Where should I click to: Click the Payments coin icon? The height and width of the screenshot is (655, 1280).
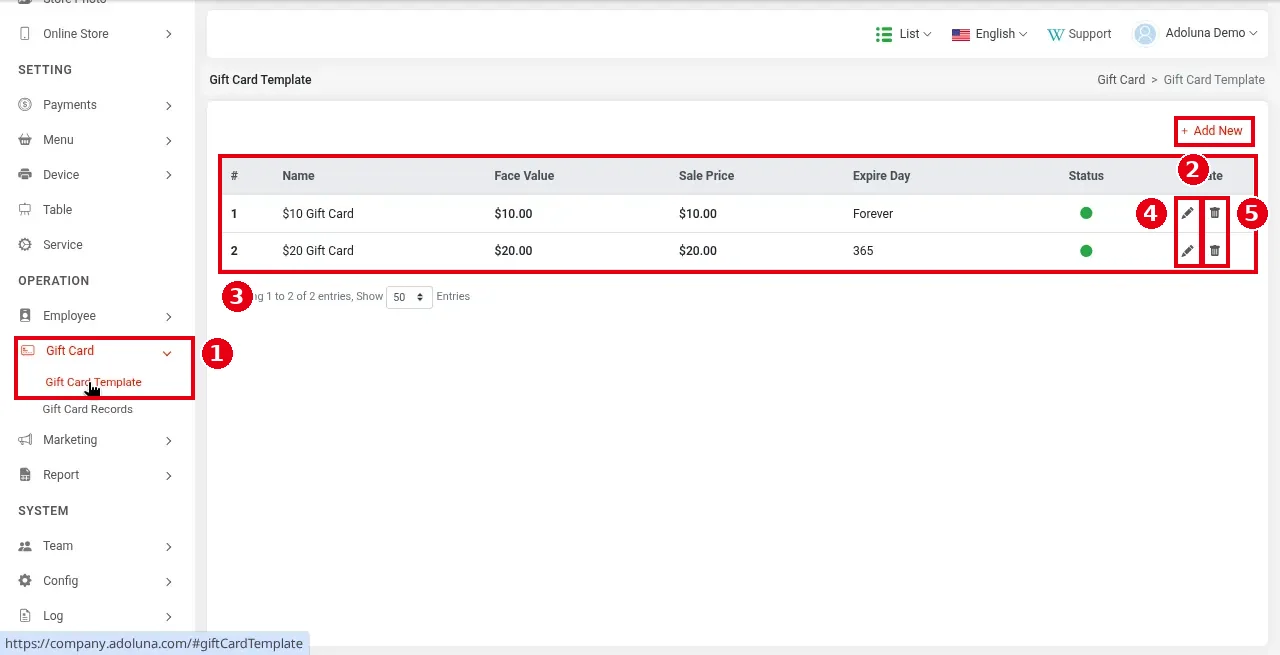(25, 105)
